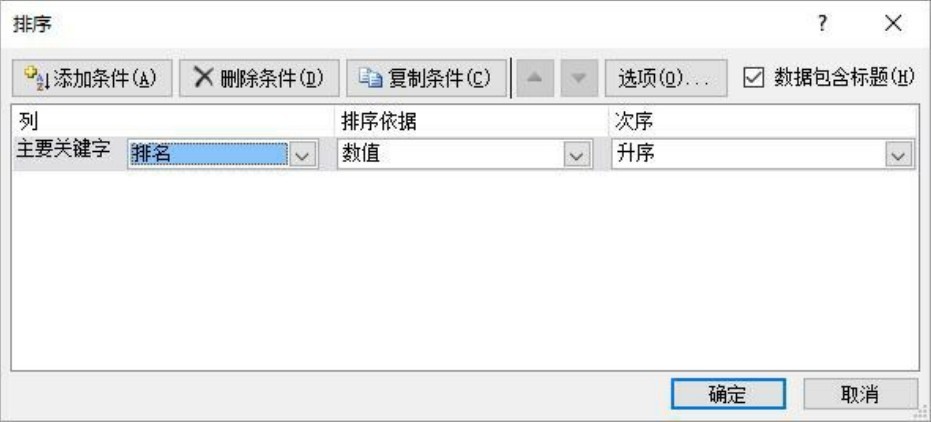The width and height of the screenshot is (931, 422).
Task: Open help via the question mark icon
Action: 822,24
